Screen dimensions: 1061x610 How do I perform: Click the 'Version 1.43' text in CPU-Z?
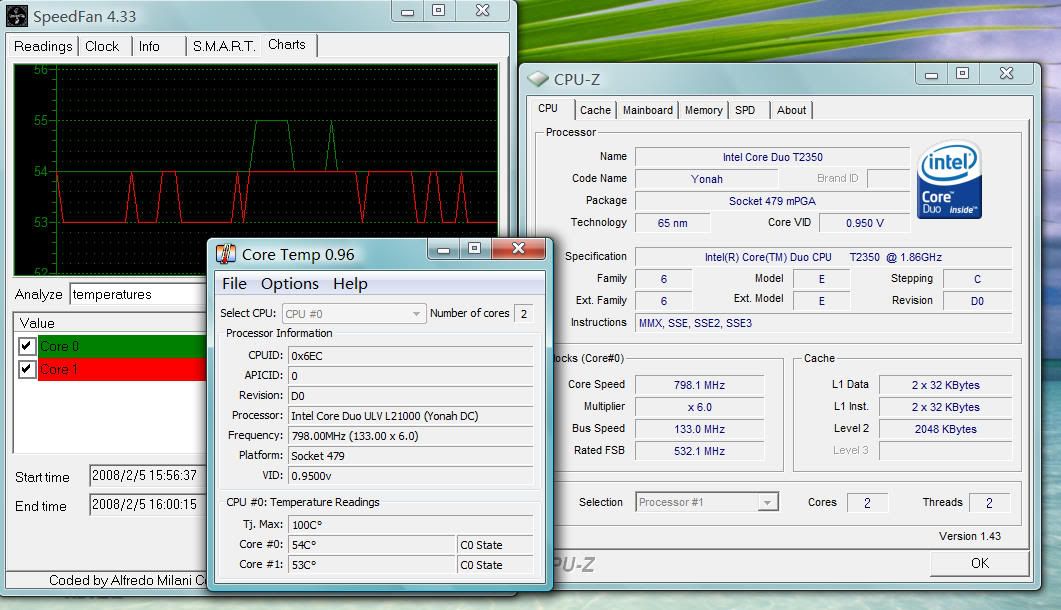point(970,536)
